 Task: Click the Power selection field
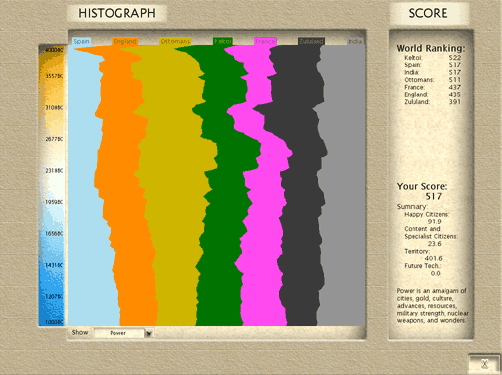pyautogui.click(x=119, y=333)
